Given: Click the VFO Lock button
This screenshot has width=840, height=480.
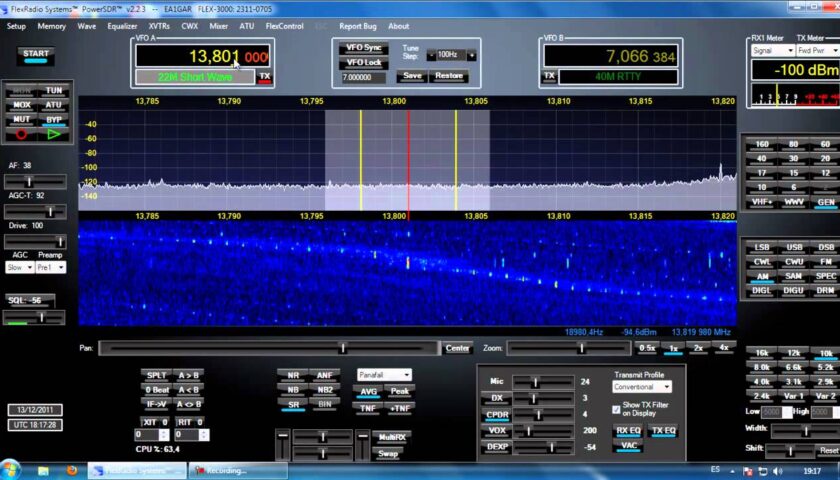Looking at the screenshot, I should coord(364,63).
